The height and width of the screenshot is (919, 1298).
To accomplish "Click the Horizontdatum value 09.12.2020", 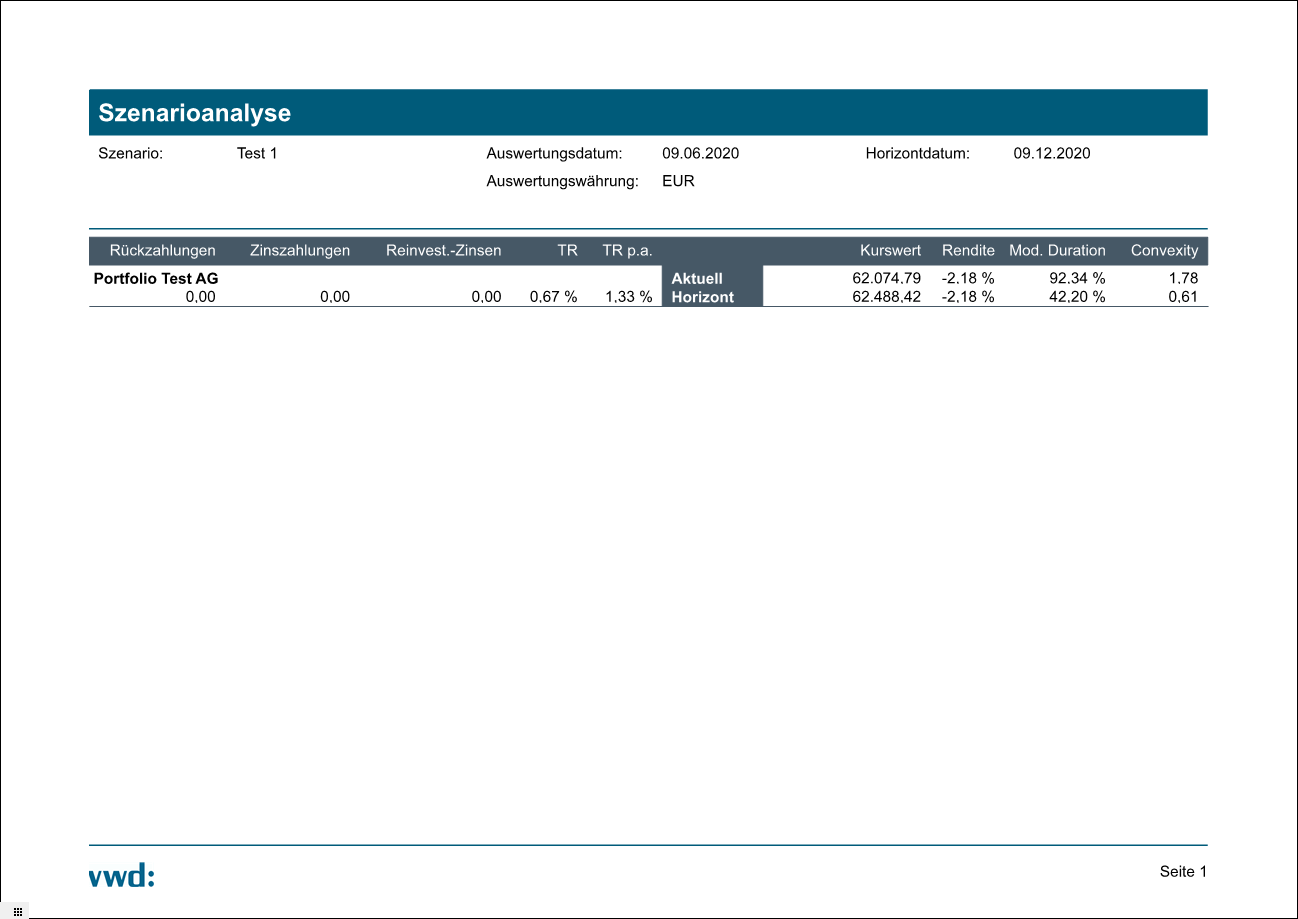I will pyautogui.click(x=1052, y=154).
